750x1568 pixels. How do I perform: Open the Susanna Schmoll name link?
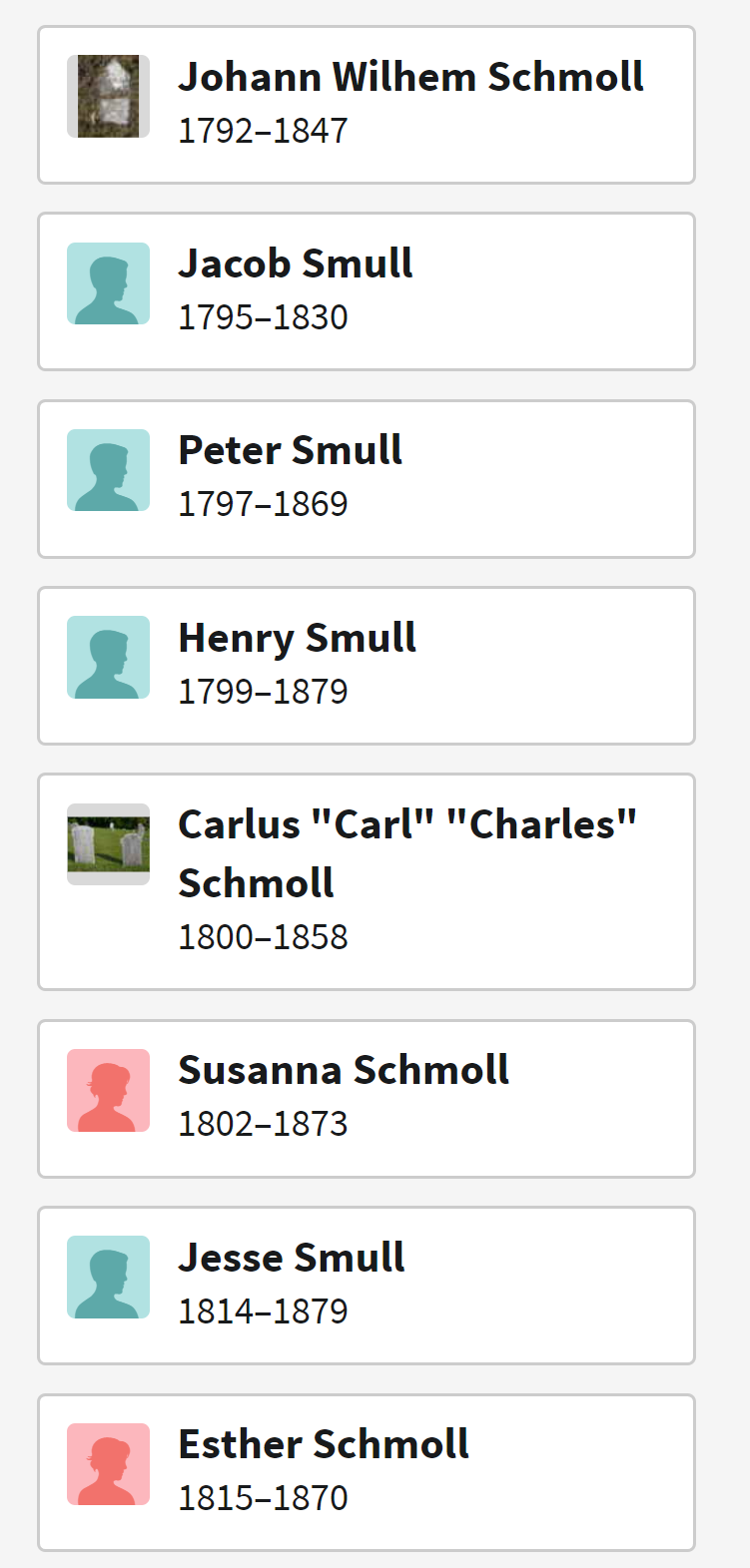344,1070
